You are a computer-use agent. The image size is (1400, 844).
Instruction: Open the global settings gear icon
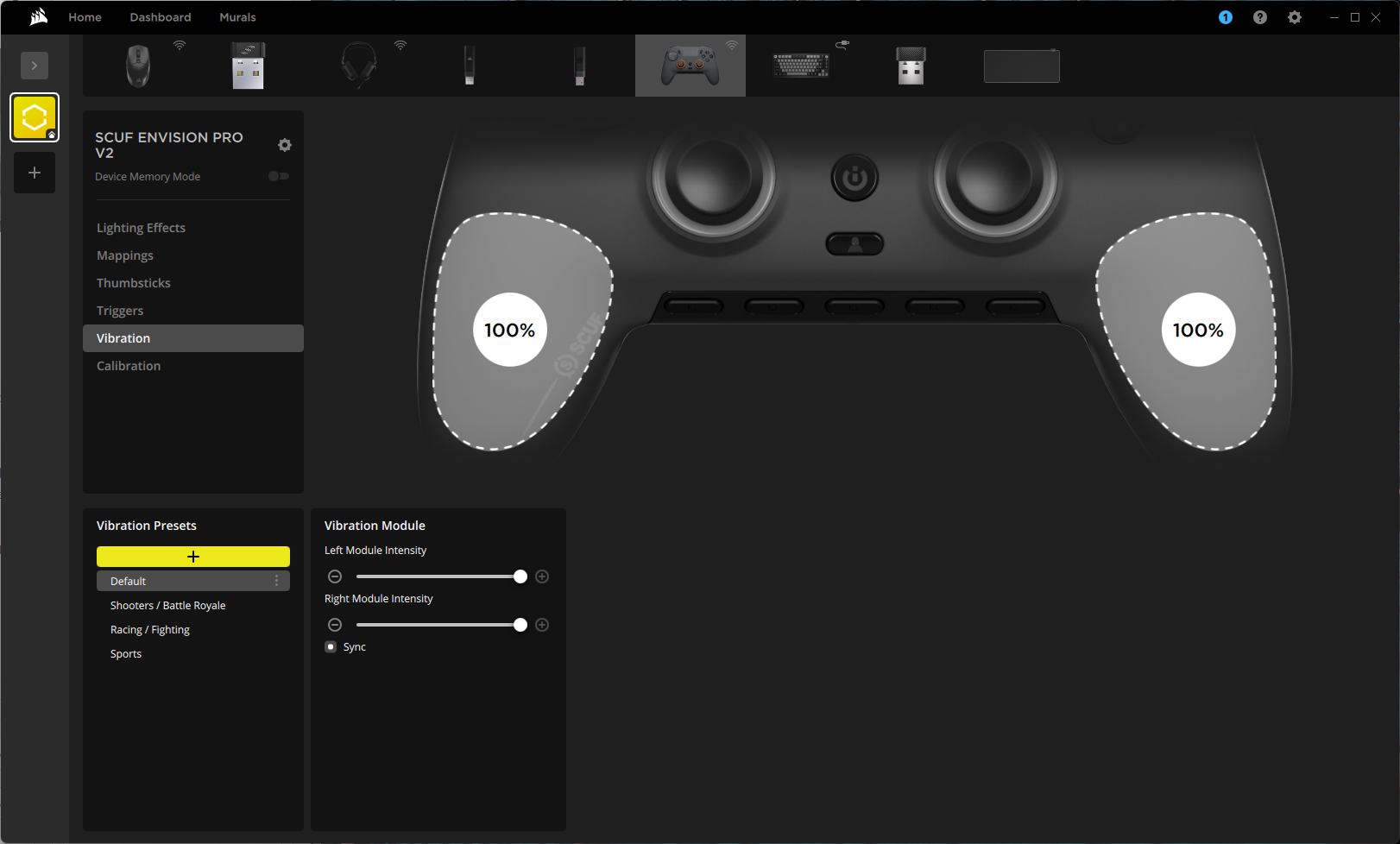click(1294, 17)
